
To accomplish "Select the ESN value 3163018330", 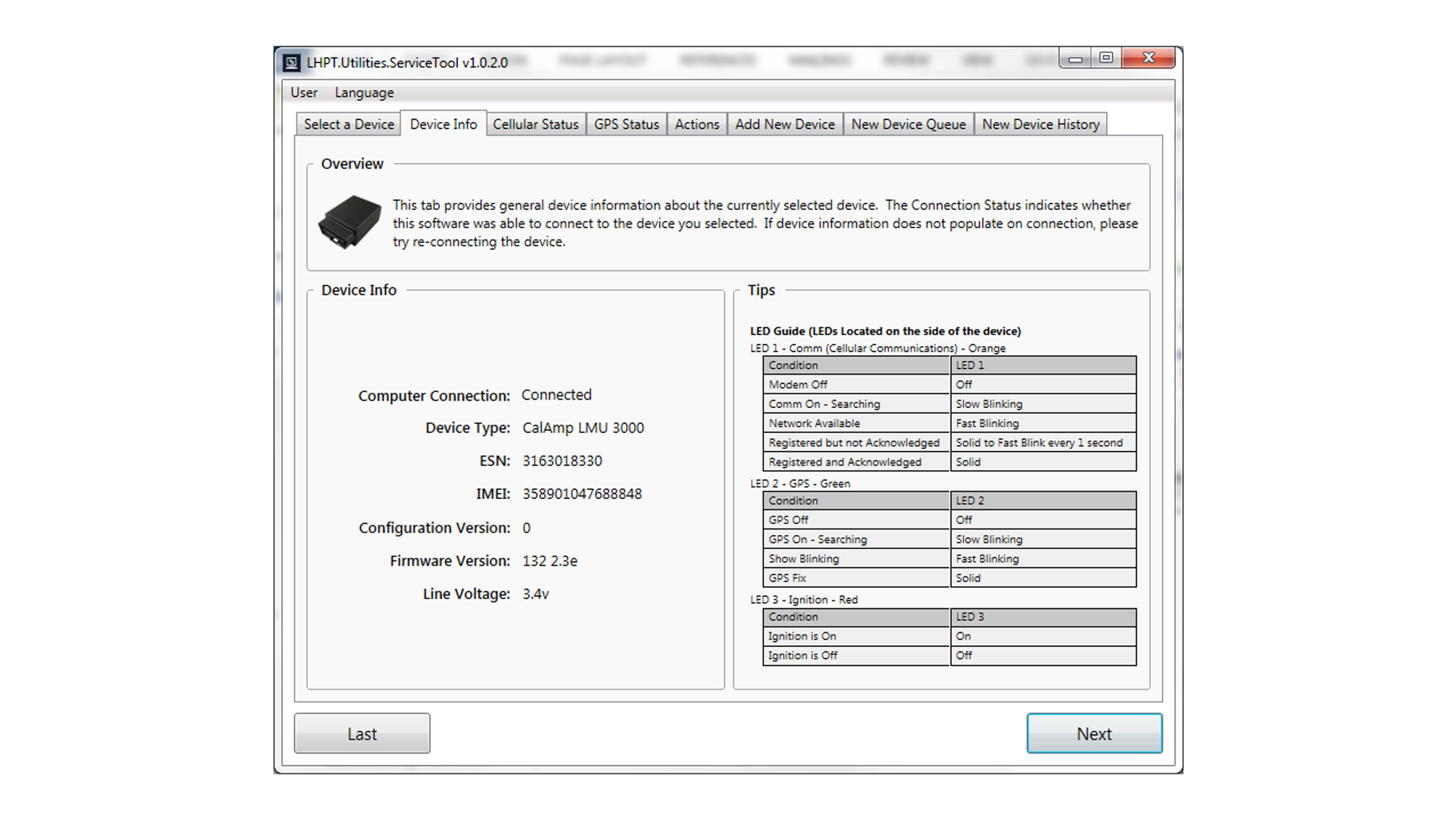I will tap(562, 461).
